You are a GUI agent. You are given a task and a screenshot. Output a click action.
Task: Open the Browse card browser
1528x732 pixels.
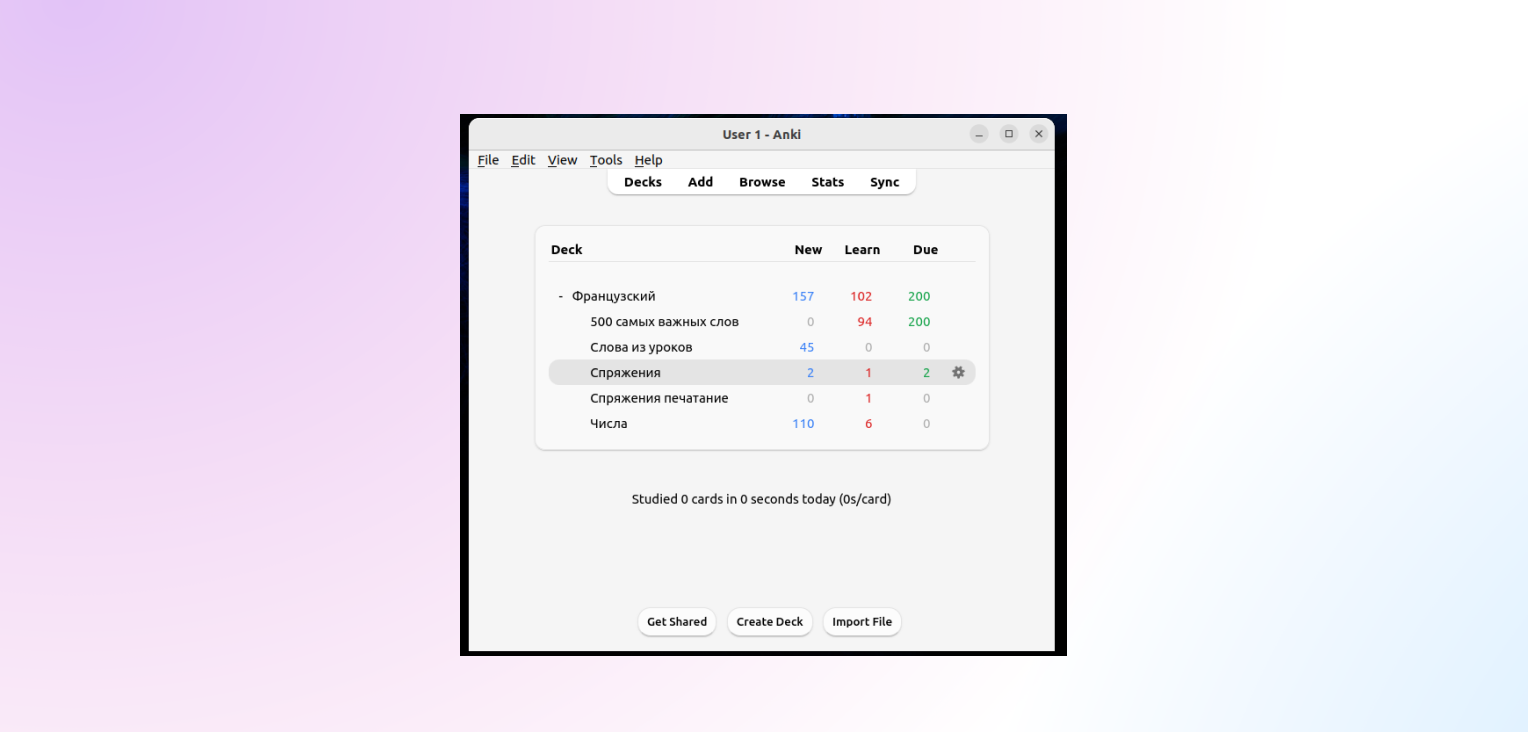coord(762,182)
